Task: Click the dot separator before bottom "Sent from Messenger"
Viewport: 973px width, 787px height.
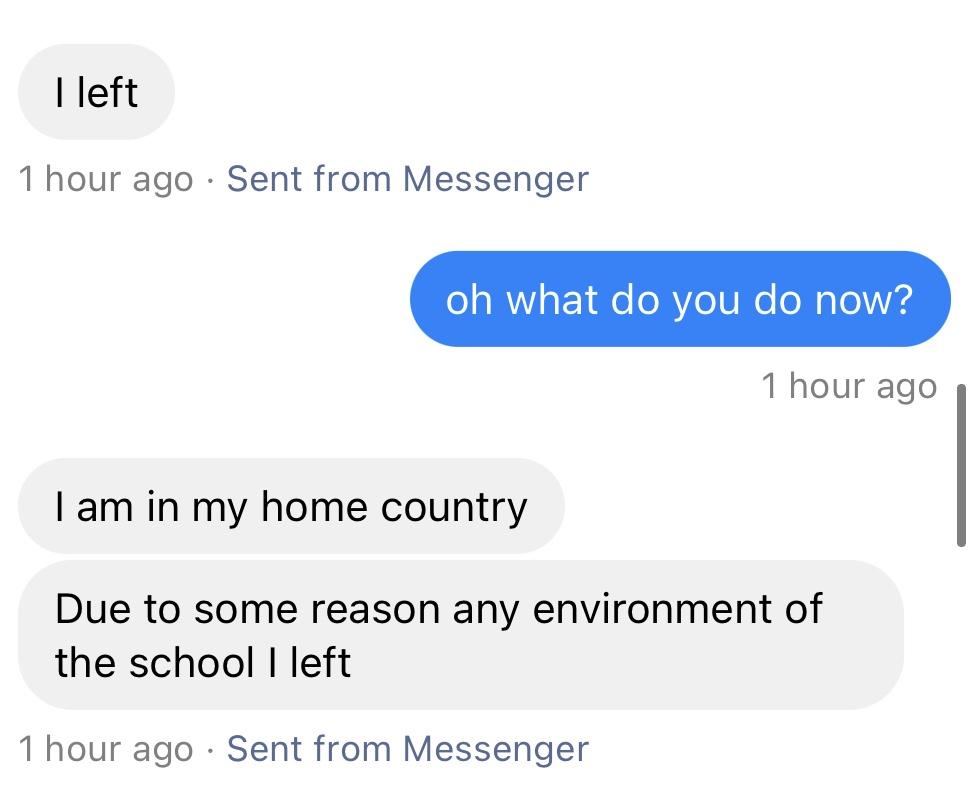Action: click(x=210, y=750)
